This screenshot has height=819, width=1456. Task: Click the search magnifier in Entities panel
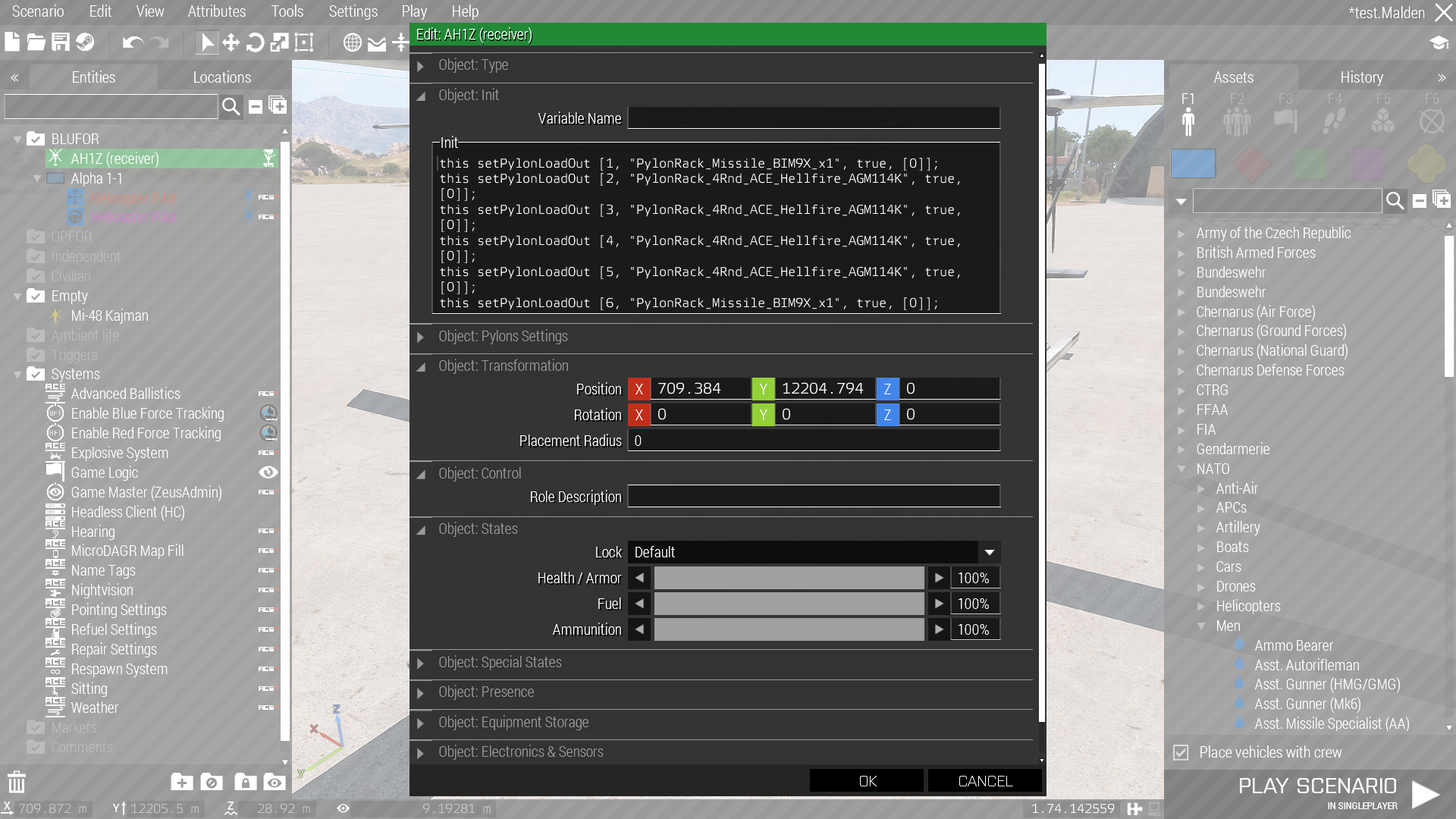coord(231,107)
